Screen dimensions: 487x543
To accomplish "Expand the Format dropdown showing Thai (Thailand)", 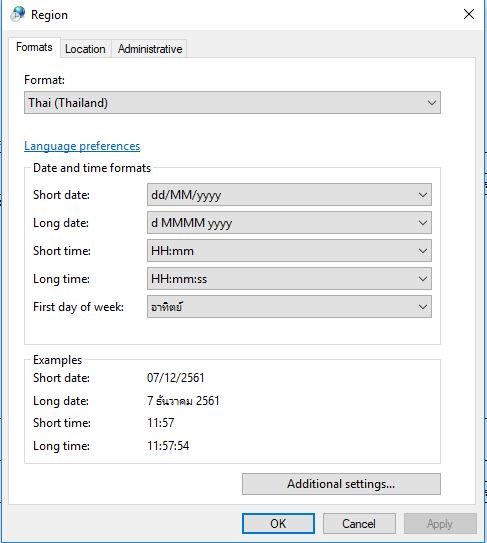I will point(232,103).
